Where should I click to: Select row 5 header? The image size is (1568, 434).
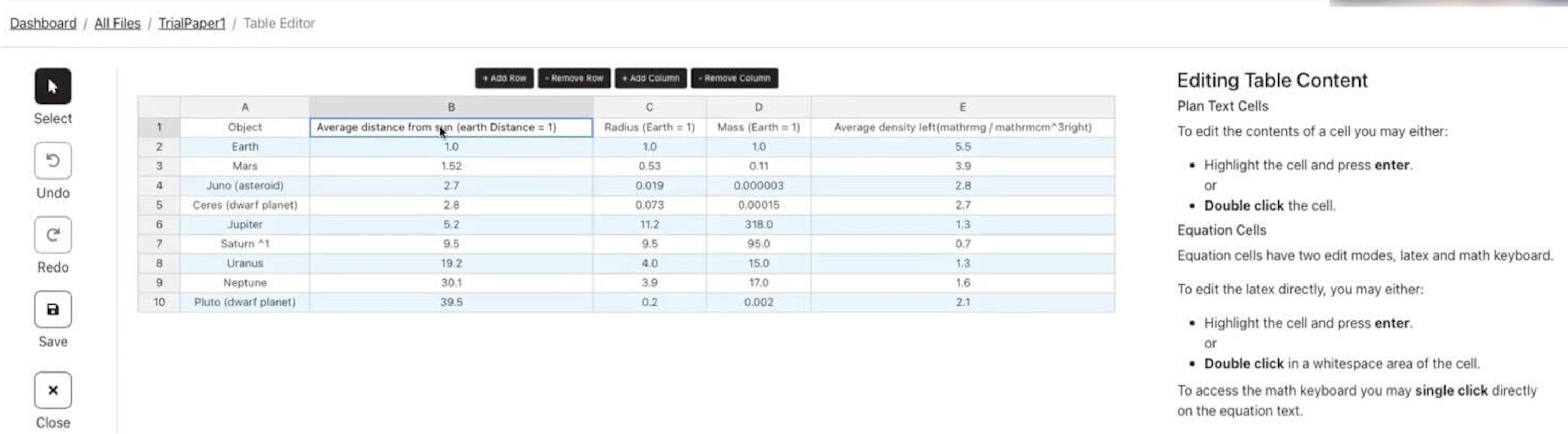click(x=159, y=205)
